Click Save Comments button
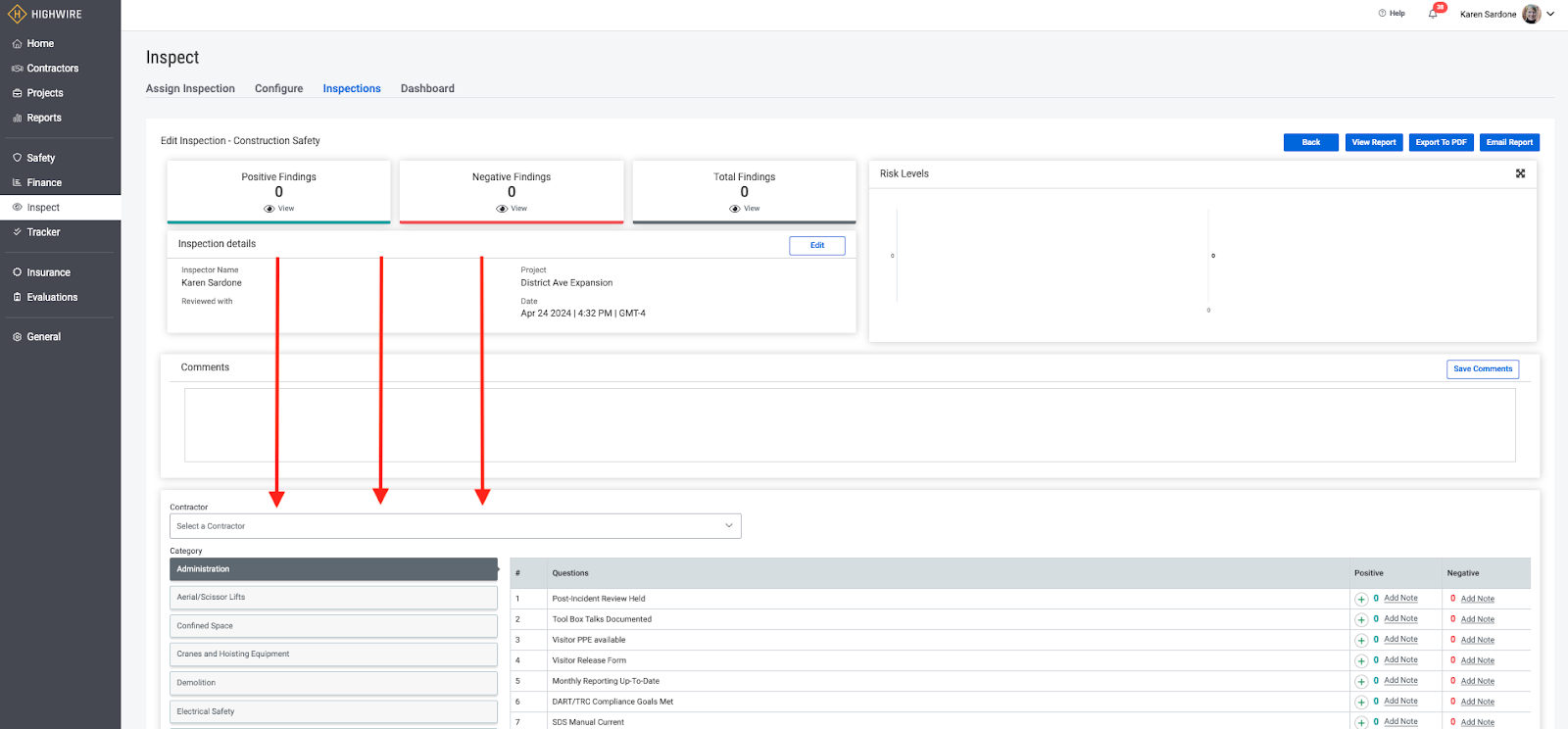 click(1483, 369)
